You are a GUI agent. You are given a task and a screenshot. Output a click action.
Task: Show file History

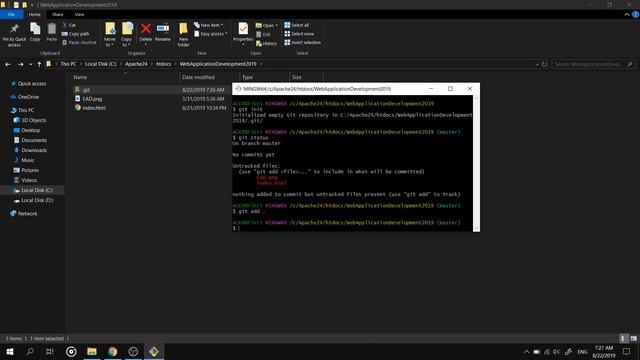tap(267, 43)
